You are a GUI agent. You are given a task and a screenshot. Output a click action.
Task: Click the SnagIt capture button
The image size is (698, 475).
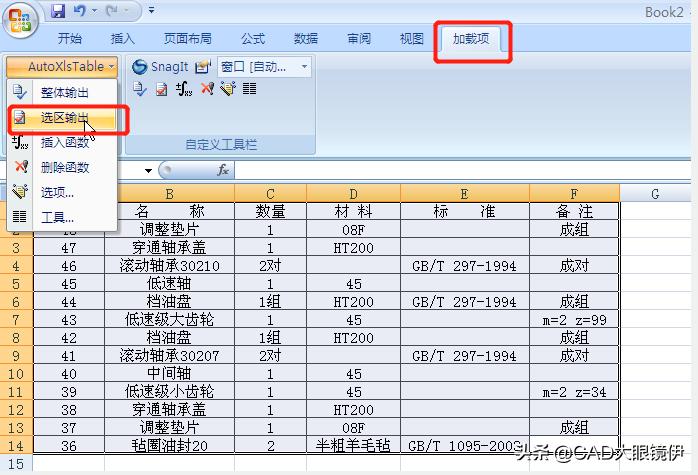pyautogui.click(x=160, y=67)
